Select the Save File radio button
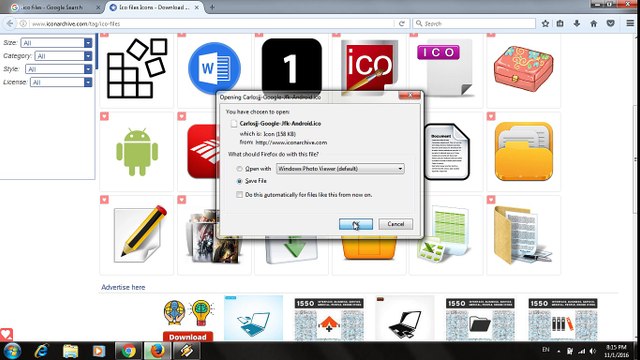Viewport: 640px width, 360px height. point(240,181)
